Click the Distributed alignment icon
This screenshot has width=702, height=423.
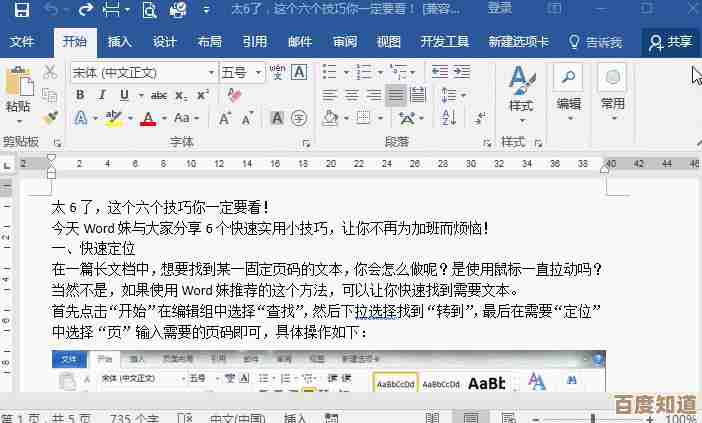418,95
